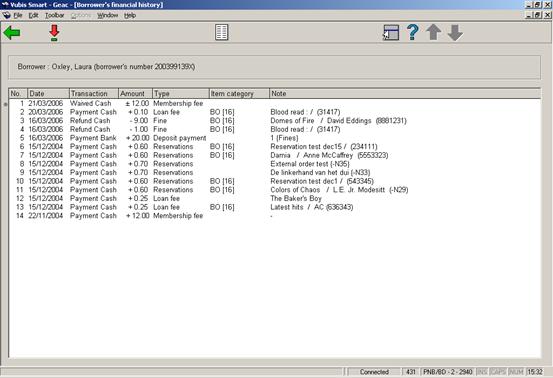
Task: Click the grey up arrow icon
Action: point(434,32)
